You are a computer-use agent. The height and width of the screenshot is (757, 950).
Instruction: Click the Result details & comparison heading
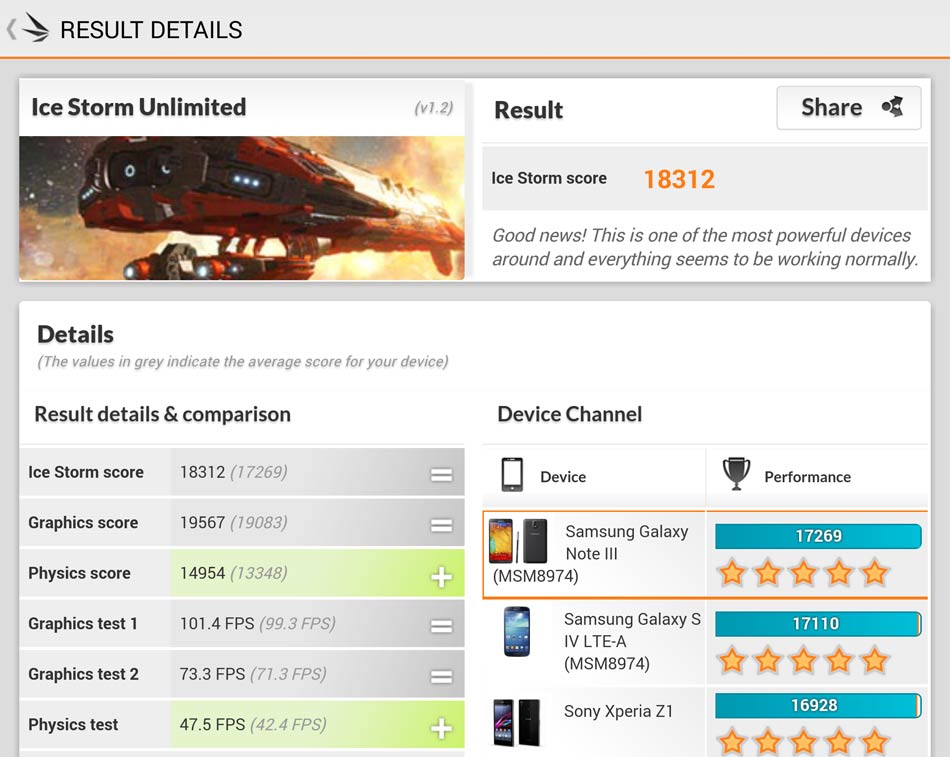[162, 414]
